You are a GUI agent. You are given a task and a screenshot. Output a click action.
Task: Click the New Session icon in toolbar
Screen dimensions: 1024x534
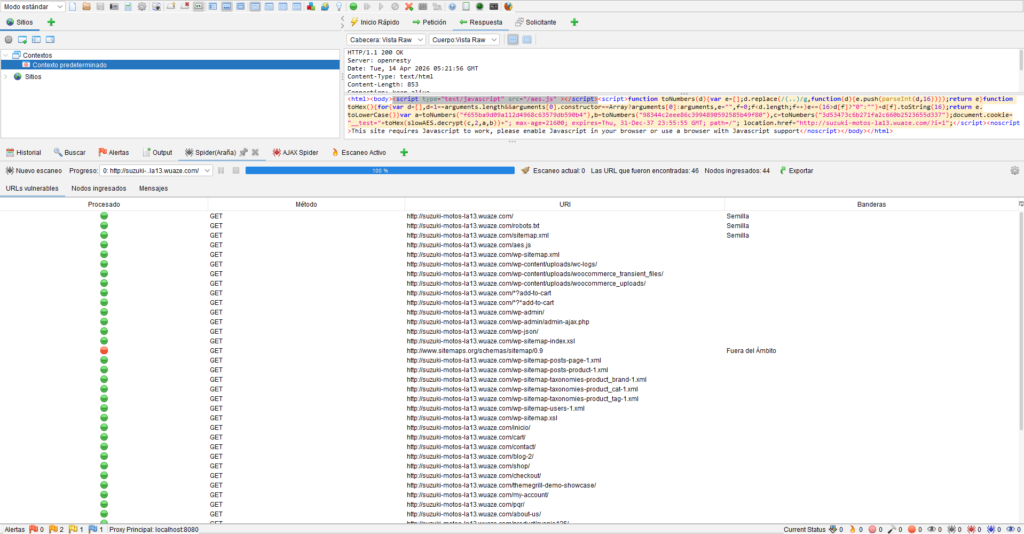(x=72, y=7)
